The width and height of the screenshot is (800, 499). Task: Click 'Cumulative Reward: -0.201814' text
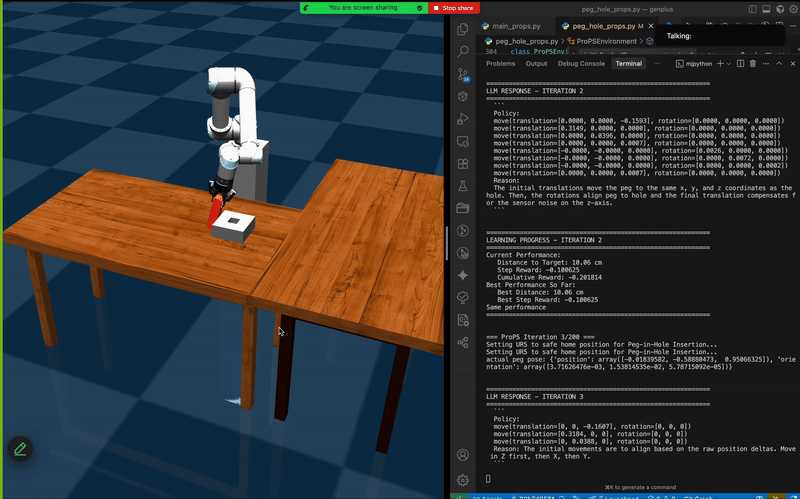point(549,277)
